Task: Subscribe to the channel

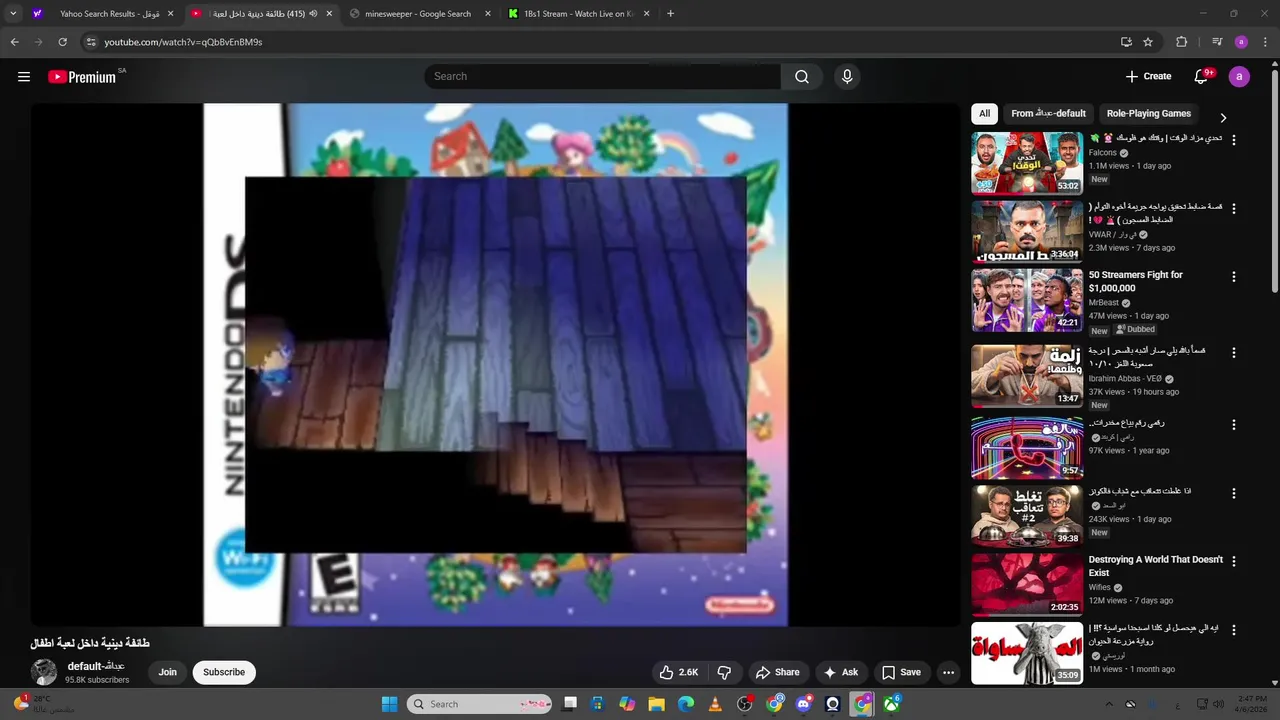Action: coord(224,672)
